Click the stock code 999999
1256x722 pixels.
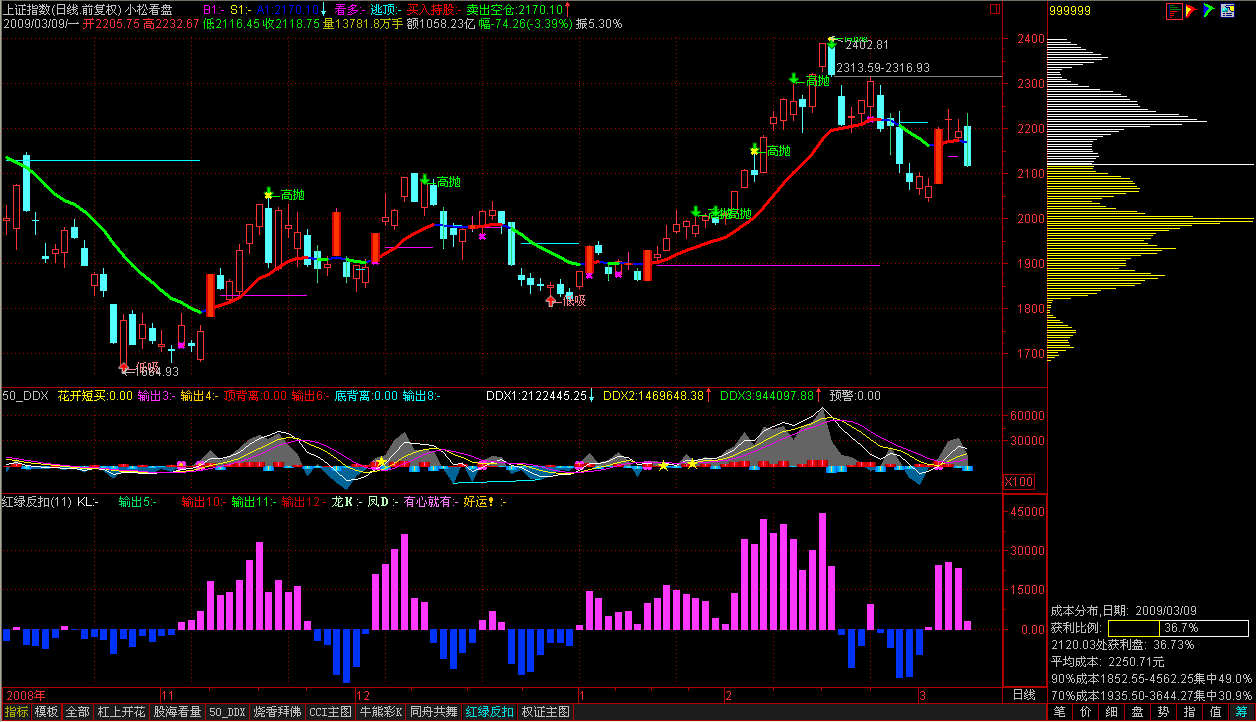(x=1070, y=11)
